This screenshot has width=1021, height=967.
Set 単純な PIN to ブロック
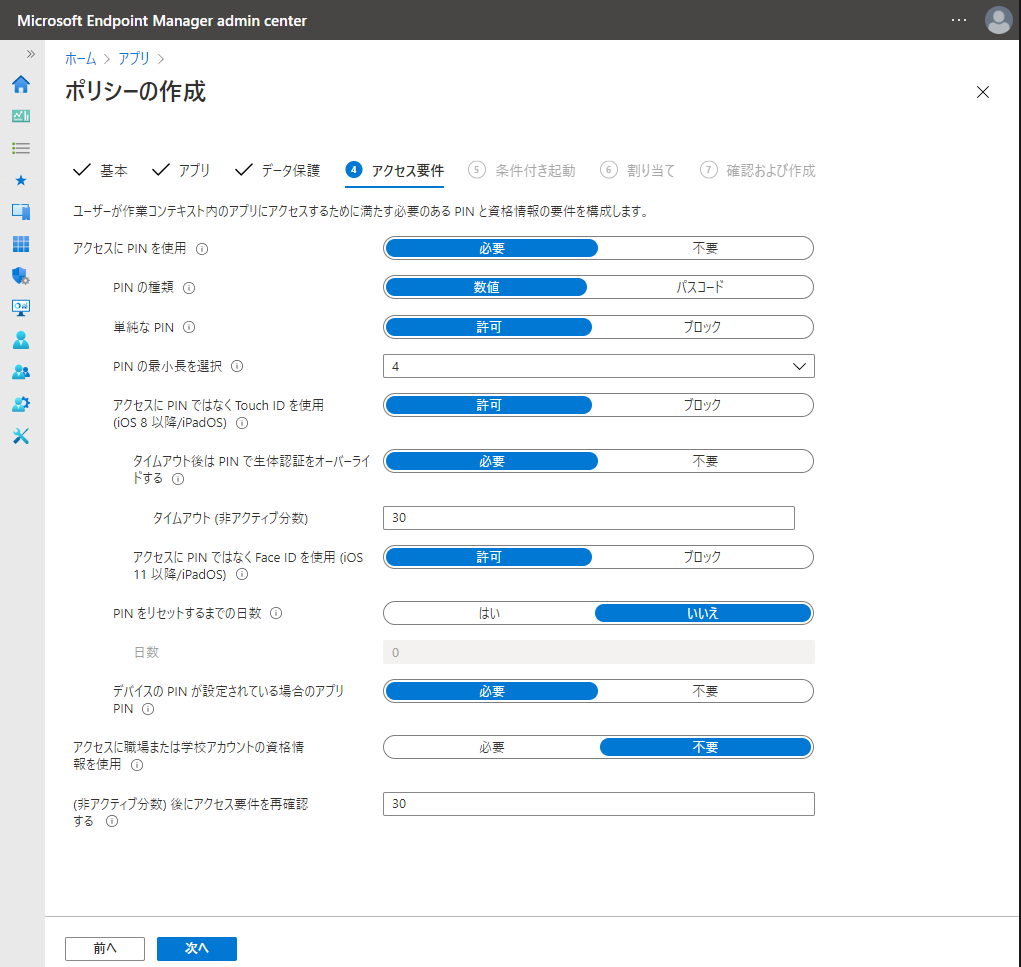coord(702,327)
